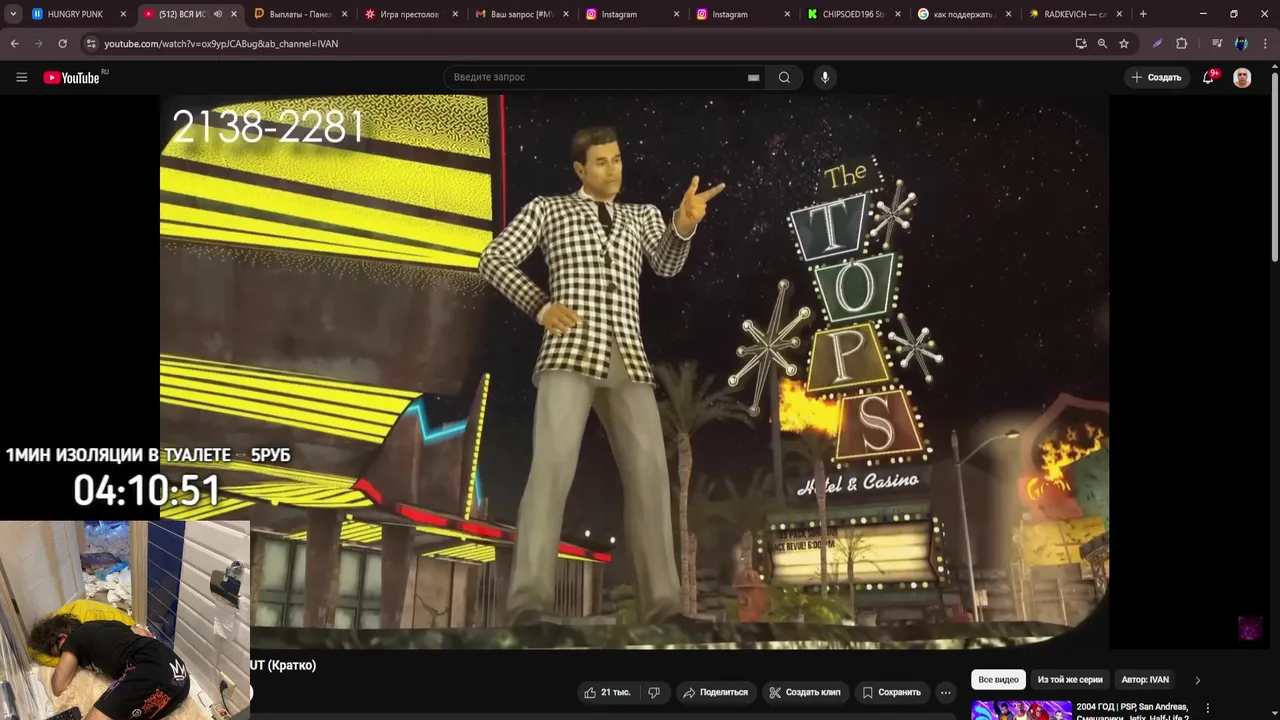This screenshot has width=1280, height=720.
Task: Start voice search with microphone icon
Action: point(824,77)
